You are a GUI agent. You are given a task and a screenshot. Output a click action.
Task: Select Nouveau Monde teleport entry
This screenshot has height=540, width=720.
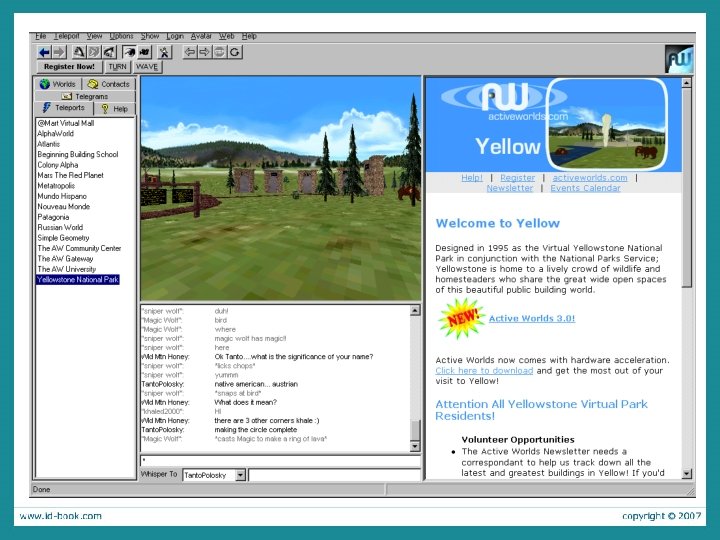click(x=64, y=207)
